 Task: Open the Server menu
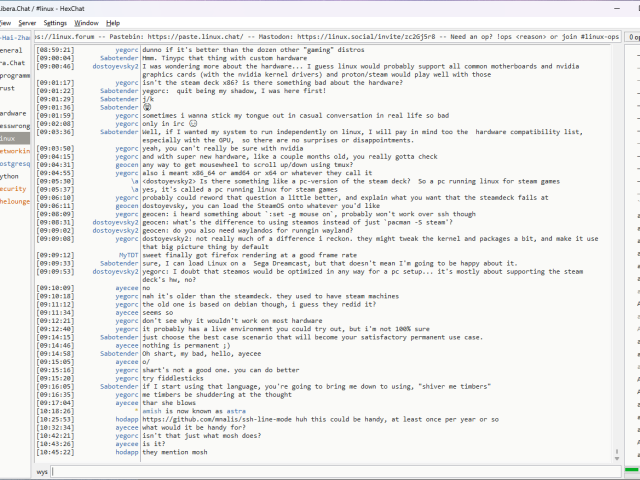(26, 22)
